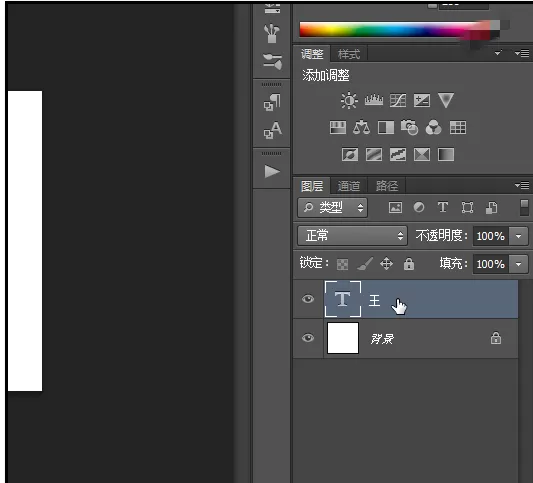
Task: Toggle lock transparent pixels
Action: coord(342,264)
